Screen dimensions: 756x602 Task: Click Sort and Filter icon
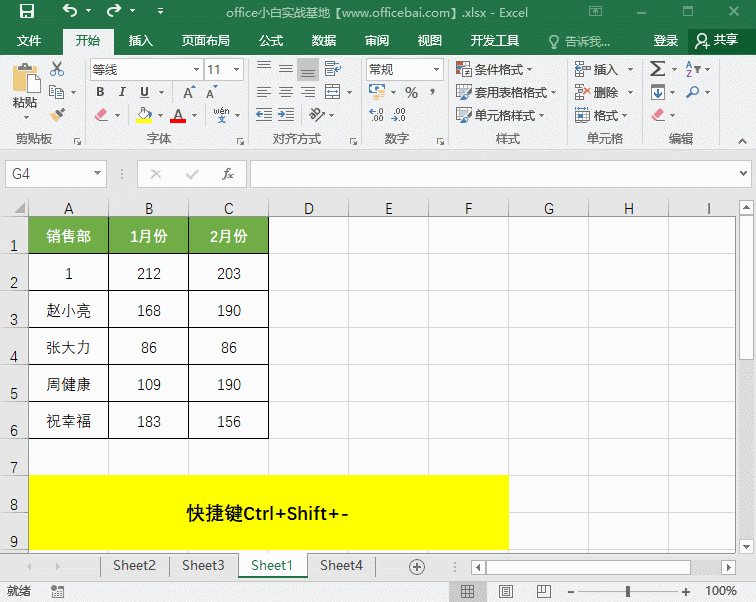[693, 69]
